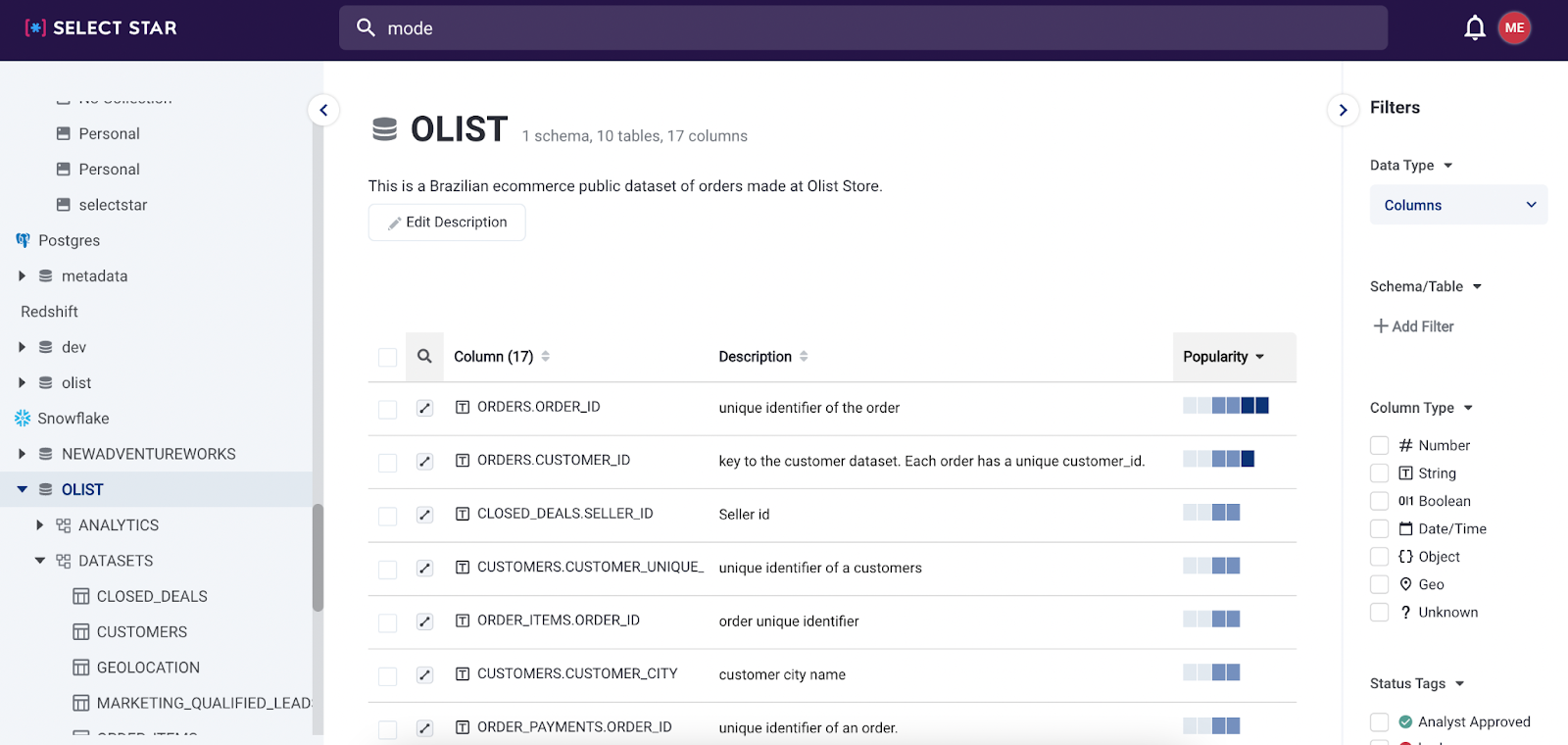
Task: Collapse the Status Tags filter section
Action: point(1459,683)
